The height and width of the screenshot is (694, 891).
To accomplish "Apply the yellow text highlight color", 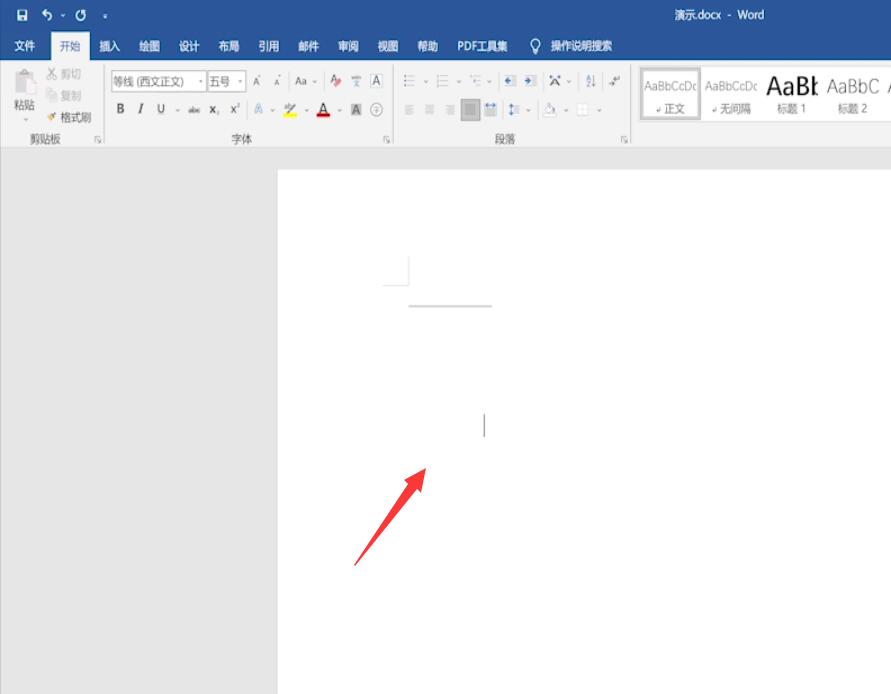I will pos(290,109).
